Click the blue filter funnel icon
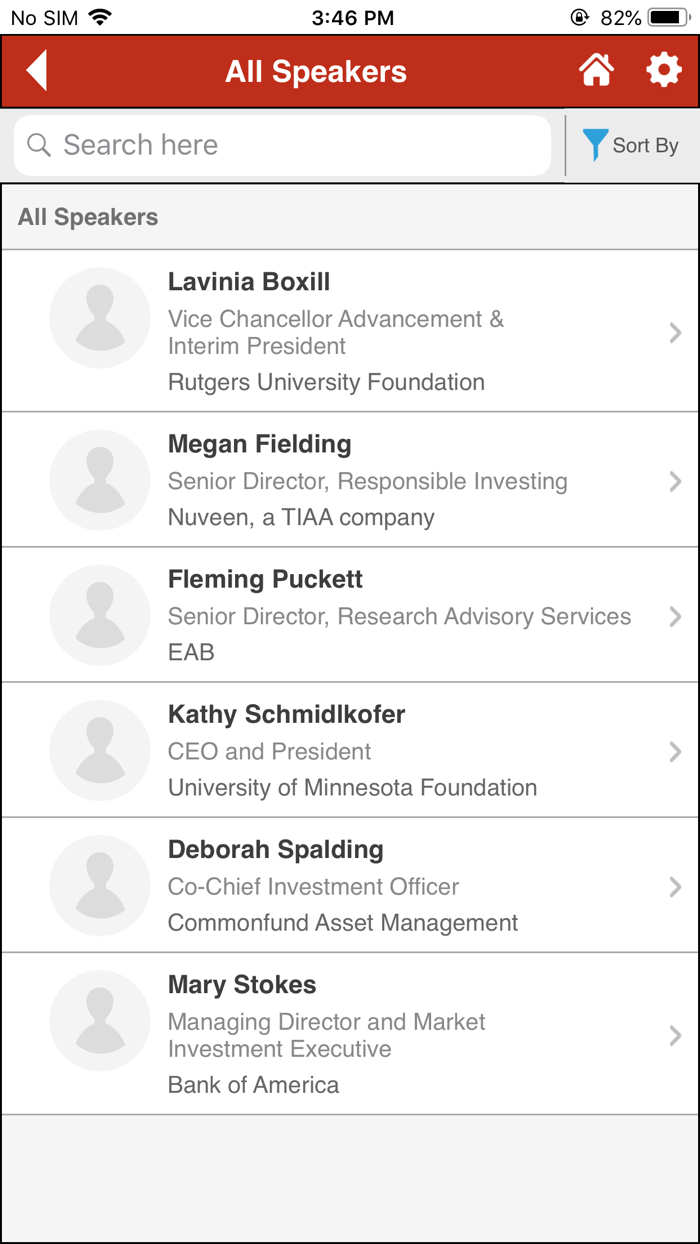This screenshot has height=1244, width=700. tap(595, 145)
